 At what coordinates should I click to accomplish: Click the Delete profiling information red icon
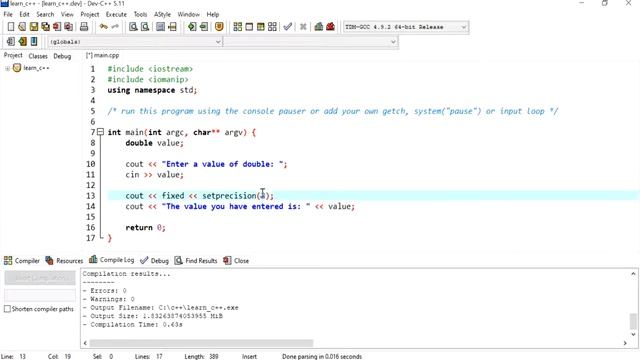pos(330,27)
